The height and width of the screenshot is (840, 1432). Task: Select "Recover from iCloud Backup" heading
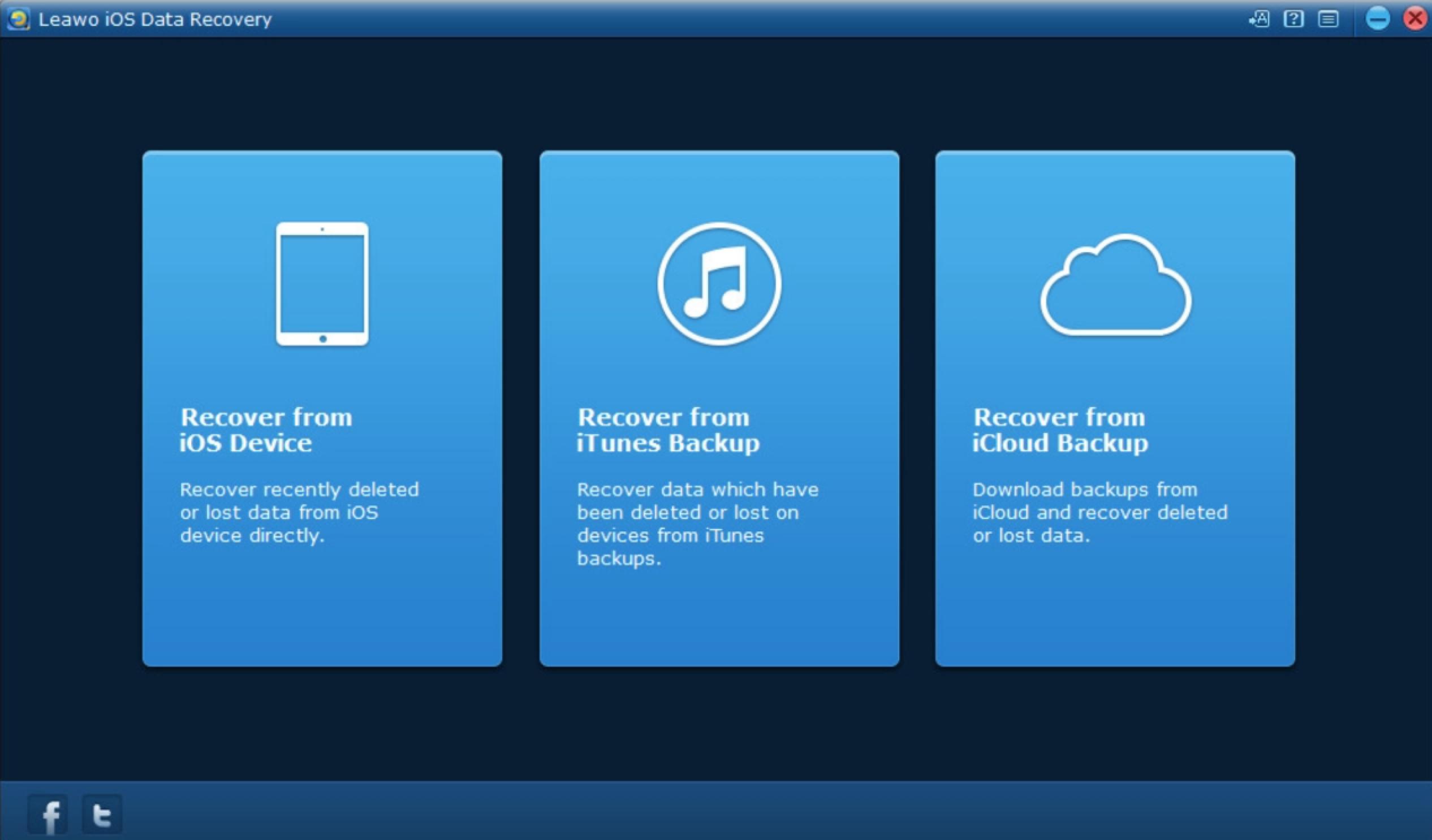coord(1060,430)
